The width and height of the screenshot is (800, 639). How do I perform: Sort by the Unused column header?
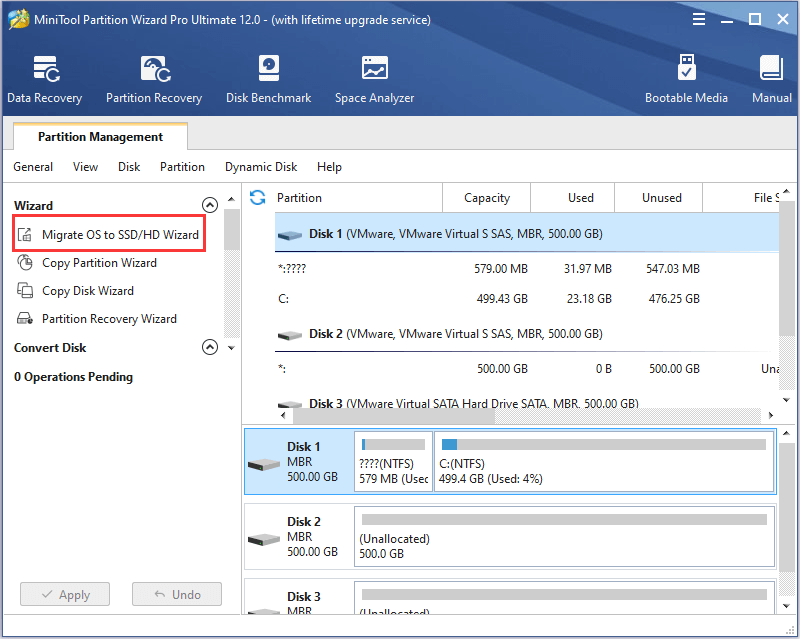pyautogui.click(x=659, y=198)
